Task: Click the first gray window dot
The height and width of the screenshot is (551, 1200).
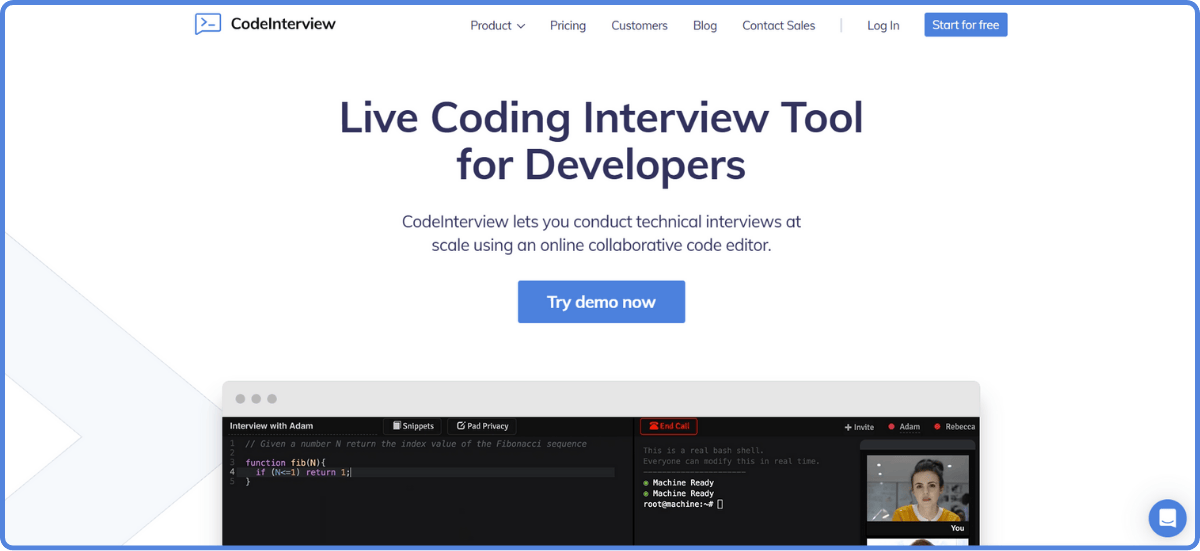Action: pos(240,399)
